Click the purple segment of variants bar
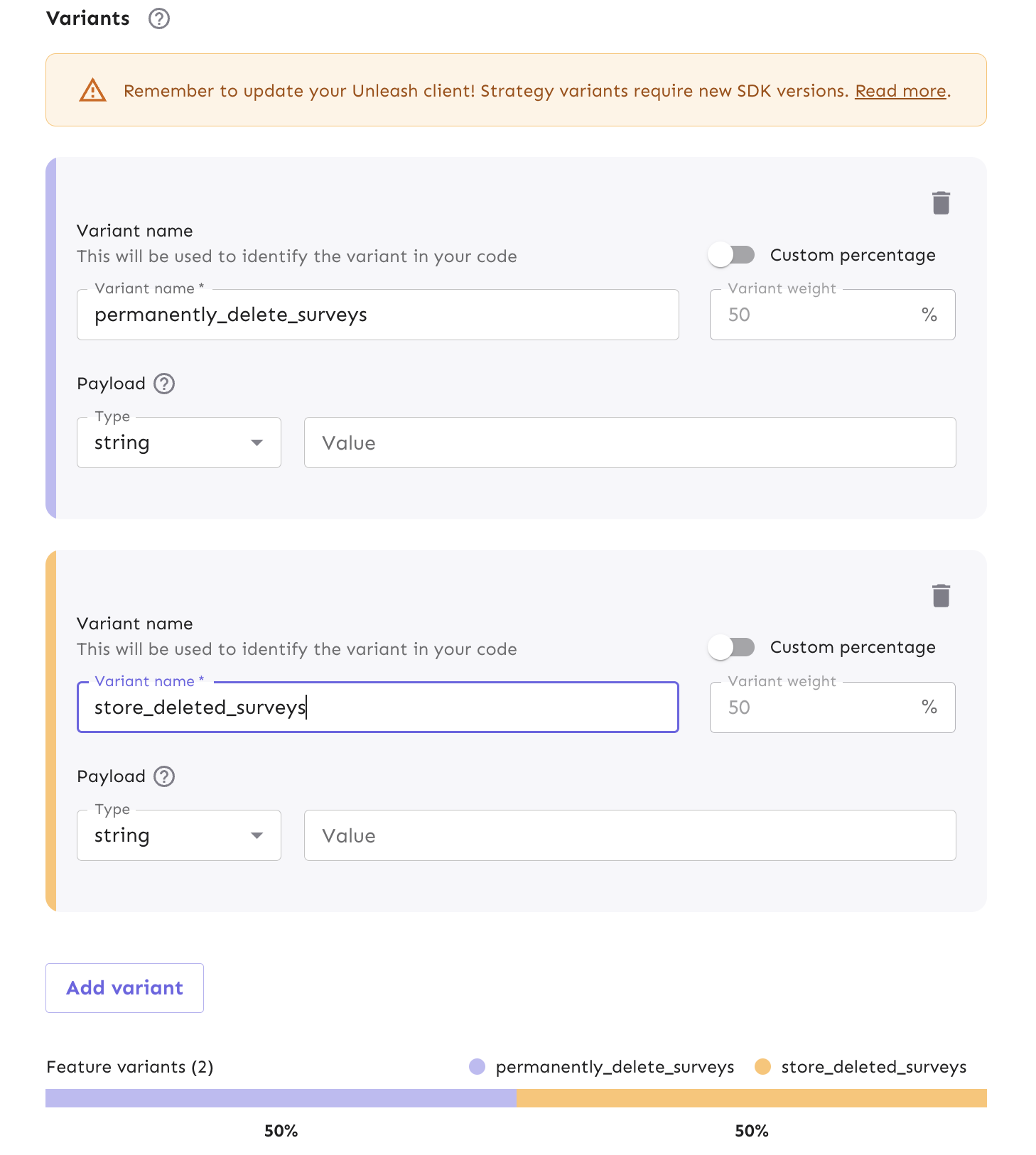The height and width of the screenshot is (1155, 1036). [281, 1098]
